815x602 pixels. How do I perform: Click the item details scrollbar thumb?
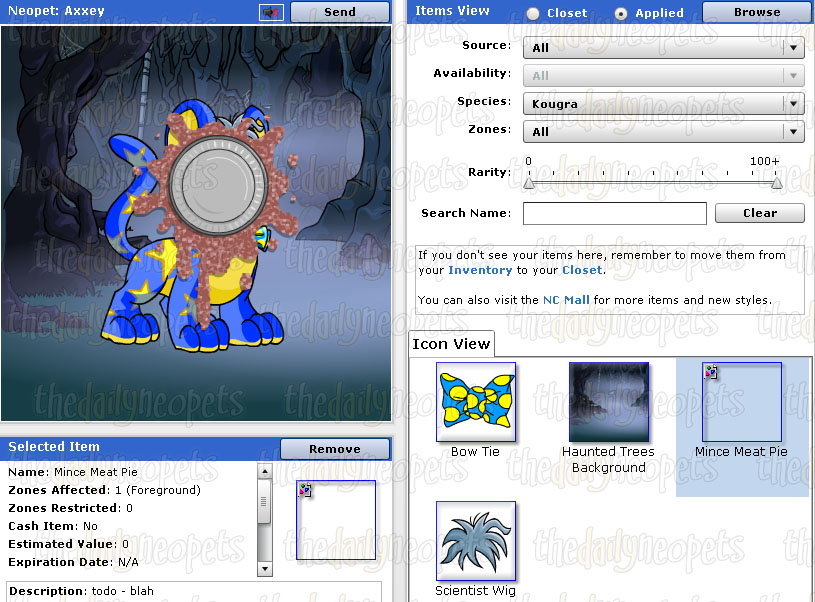click(x=264, y=502)
